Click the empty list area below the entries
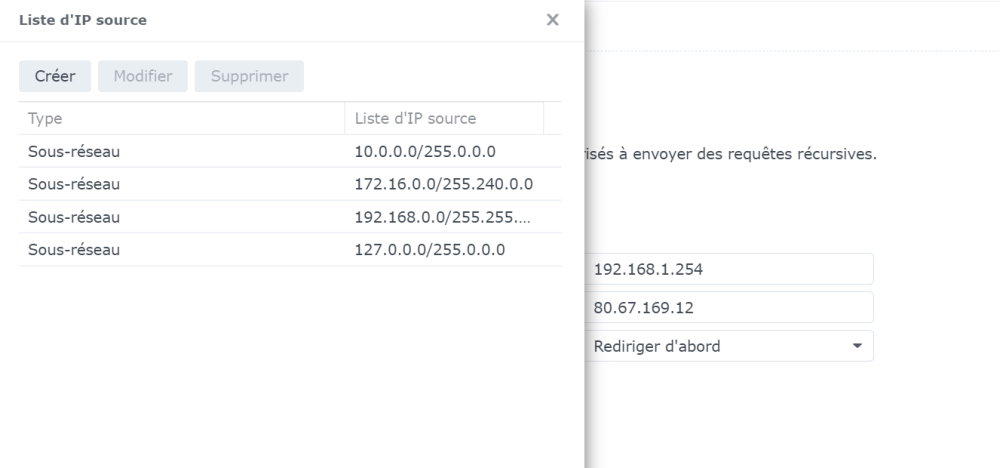This screenshot has height=468, width=1000. (x=290, y=360)
